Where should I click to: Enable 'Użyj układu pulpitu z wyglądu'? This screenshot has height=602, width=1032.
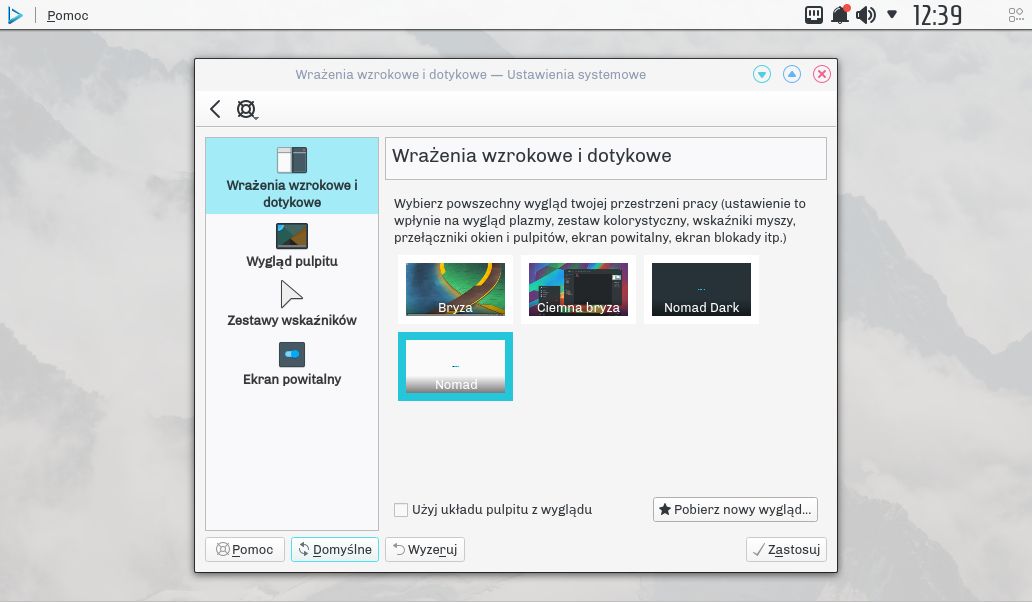coord(401,509)
